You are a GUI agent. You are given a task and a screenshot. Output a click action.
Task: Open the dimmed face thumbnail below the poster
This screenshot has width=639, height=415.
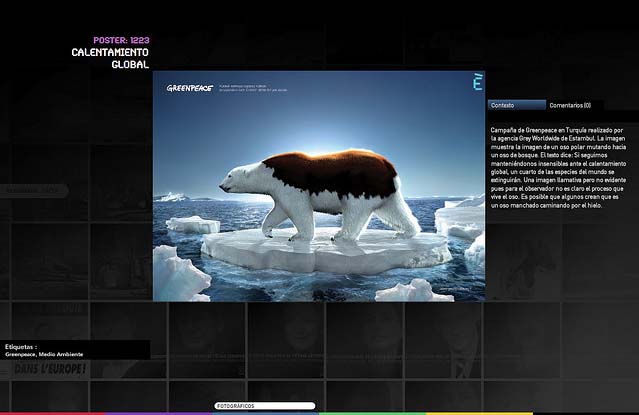[x=285, y=335]
